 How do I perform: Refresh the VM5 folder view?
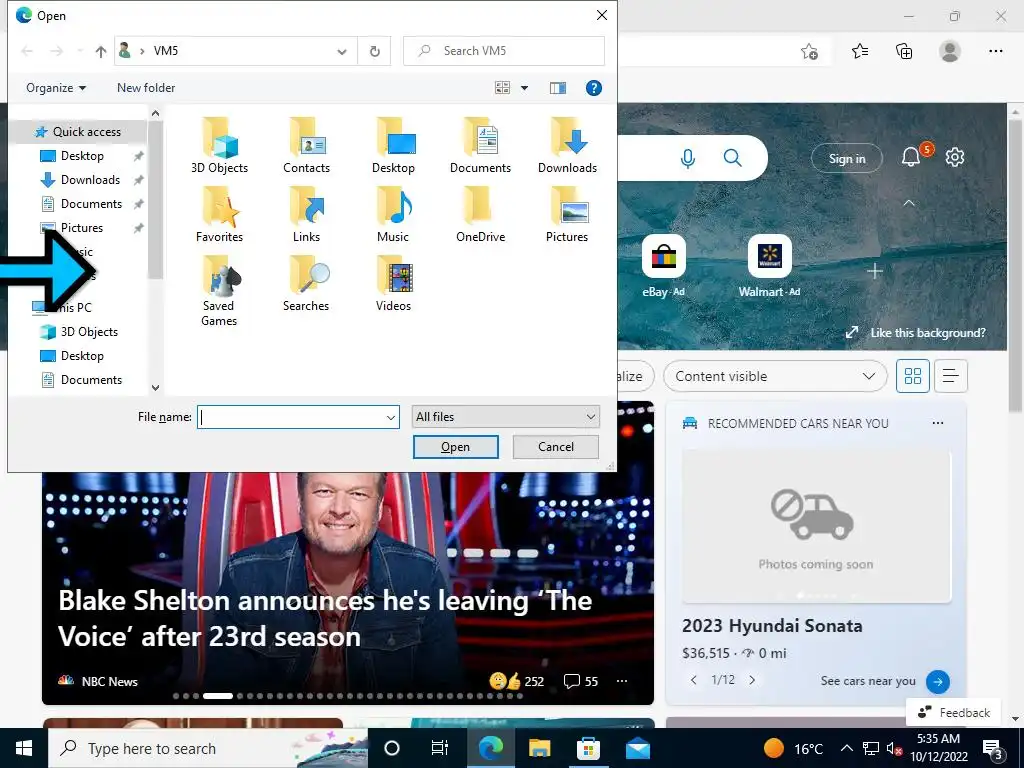tap(374, 51)
